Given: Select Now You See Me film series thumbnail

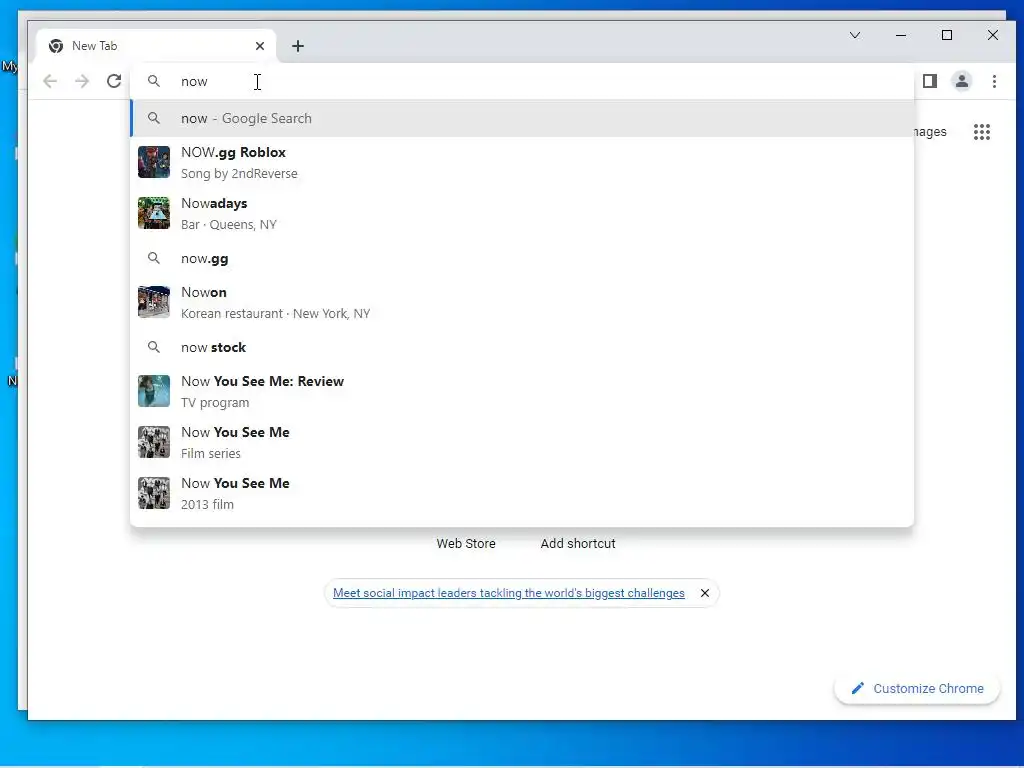Looking at the screenshot, I should coord(154,441).
